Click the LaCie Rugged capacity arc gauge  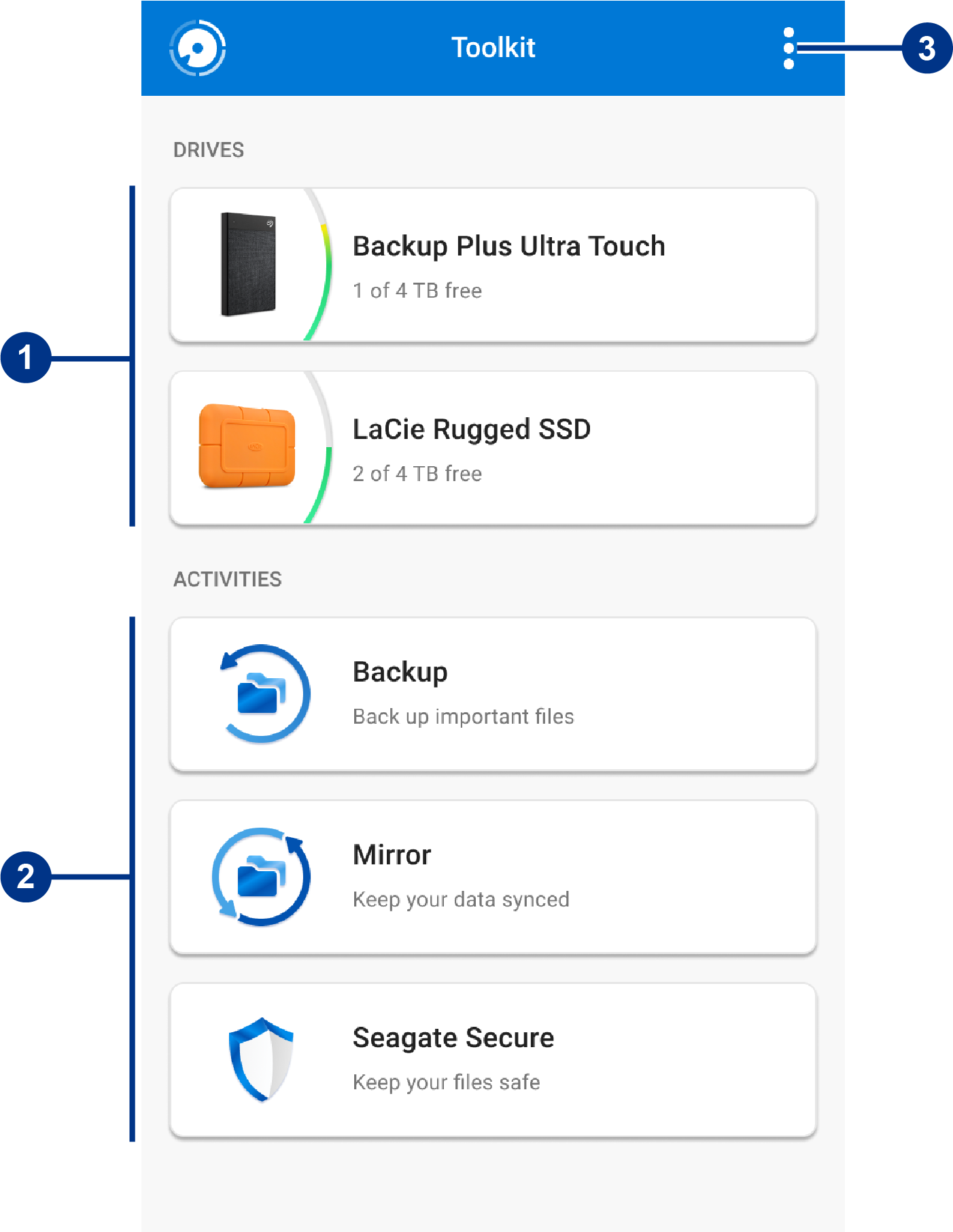318,448
